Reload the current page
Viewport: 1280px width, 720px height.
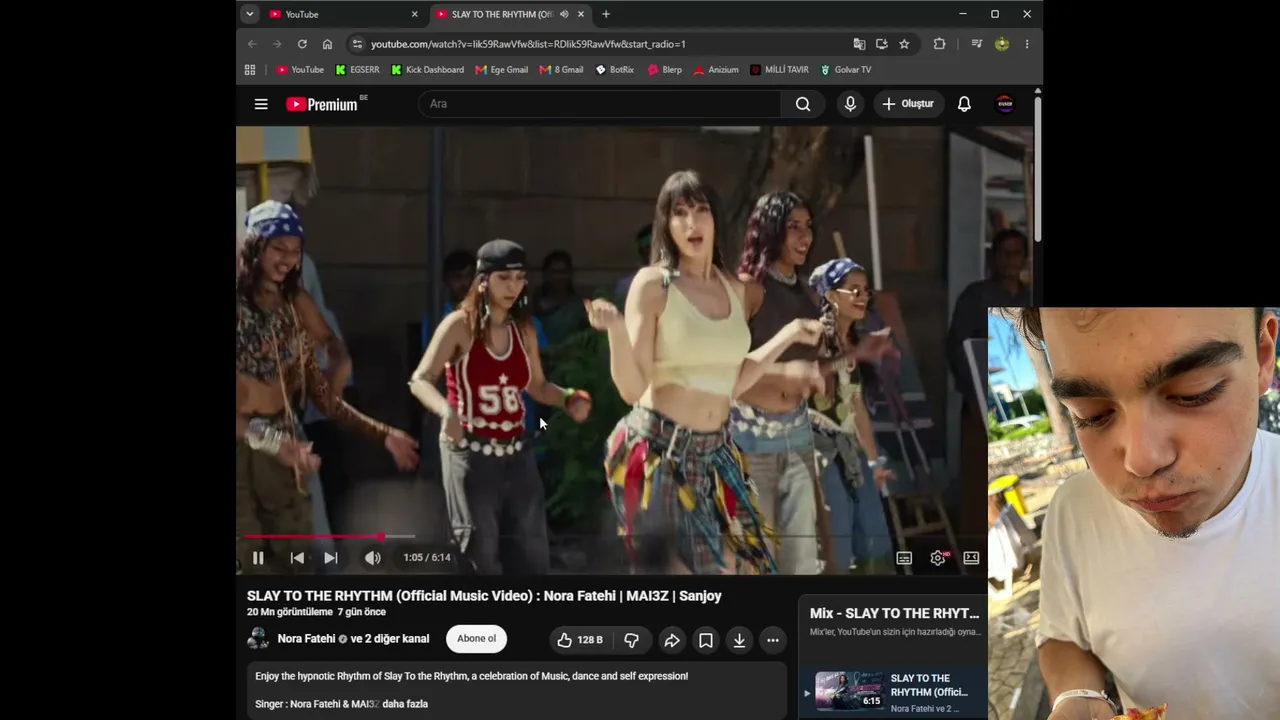click(302, 44)
